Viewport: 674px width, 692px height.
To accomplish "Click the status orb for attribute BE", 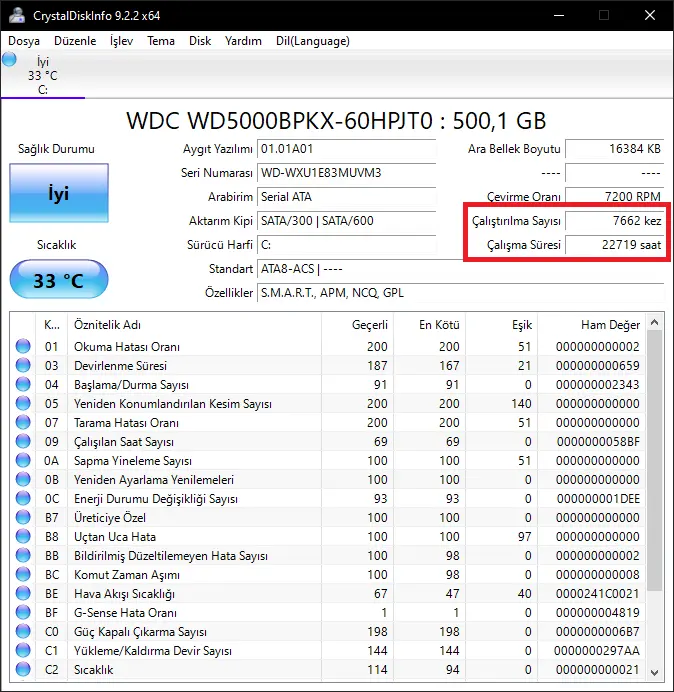I will [x=23, y=593].
